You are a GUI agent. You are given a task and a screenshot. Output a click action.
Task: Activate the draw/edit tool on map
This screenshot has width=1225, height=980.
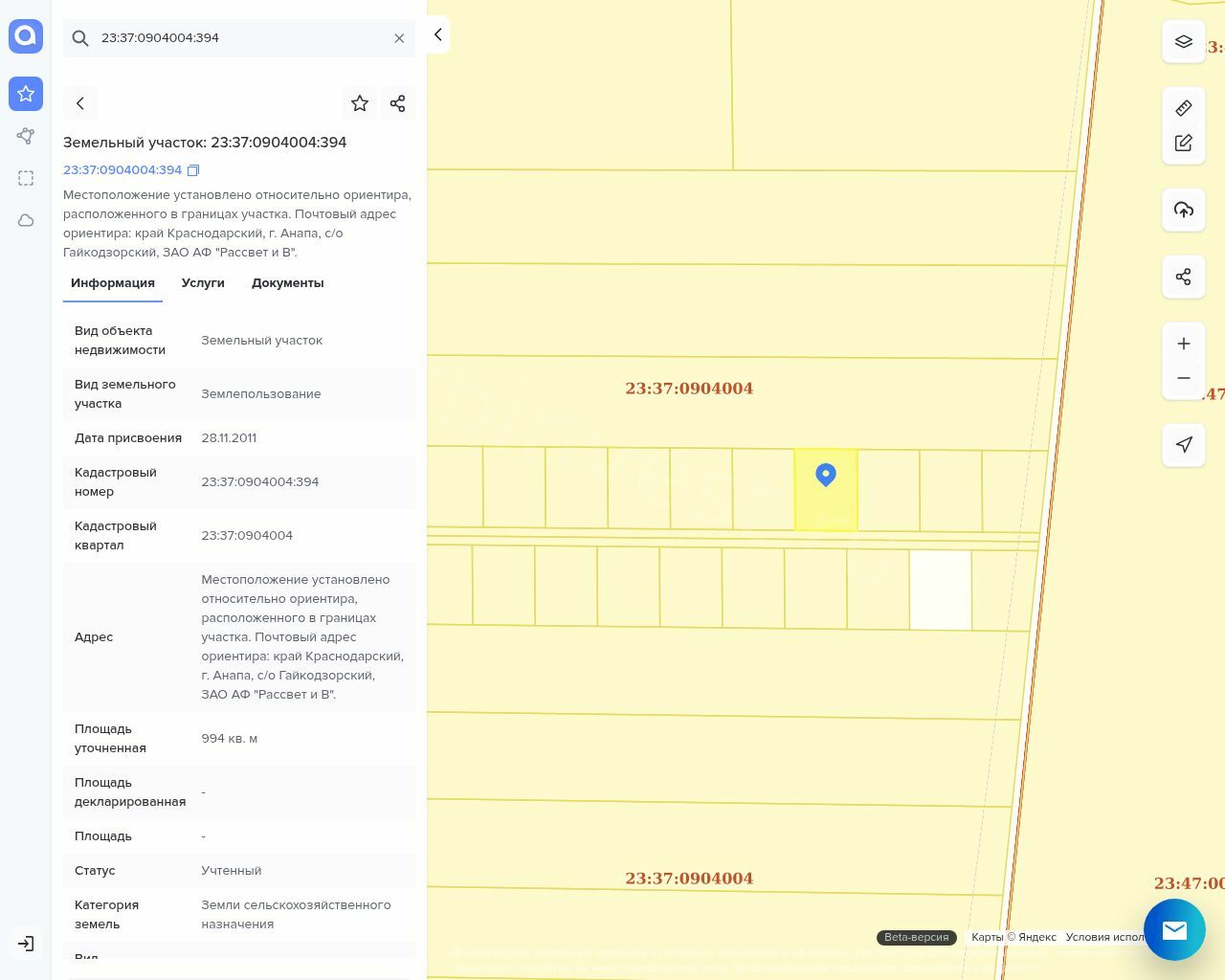click(1184, 143)
